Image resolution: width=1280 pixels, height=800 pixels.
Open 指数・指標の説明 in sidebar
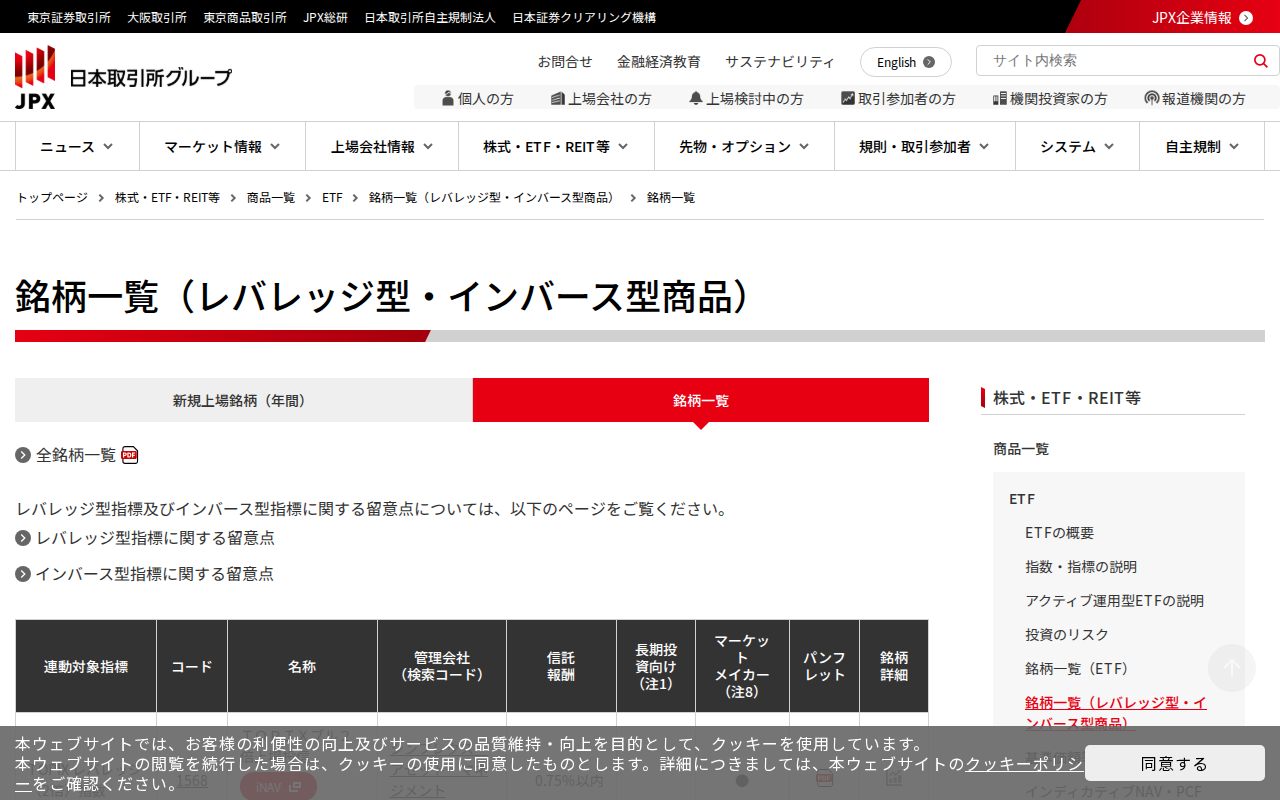click(x=1081, y=567)
